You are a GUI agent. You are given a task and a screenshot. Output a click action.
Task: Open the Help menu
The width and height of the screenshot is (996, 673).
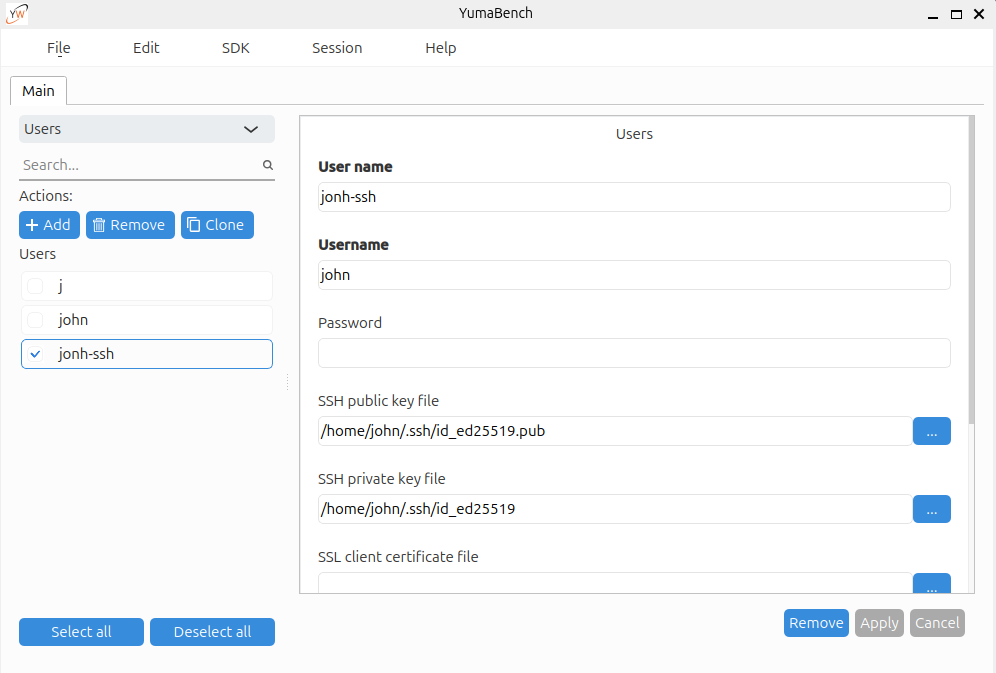point(441,48)
